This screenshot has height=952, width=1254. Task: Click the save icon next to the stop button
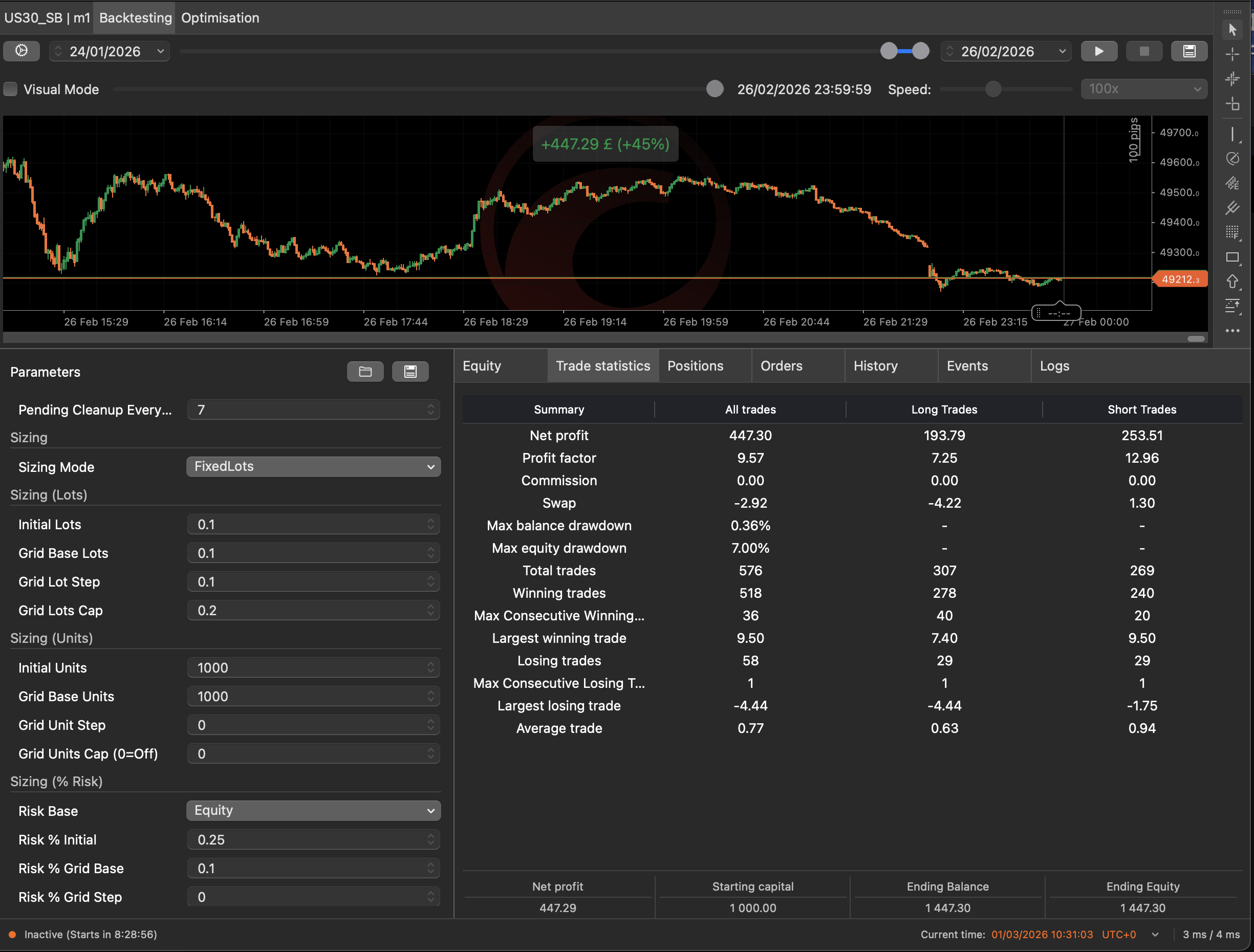coord(1189,51)
